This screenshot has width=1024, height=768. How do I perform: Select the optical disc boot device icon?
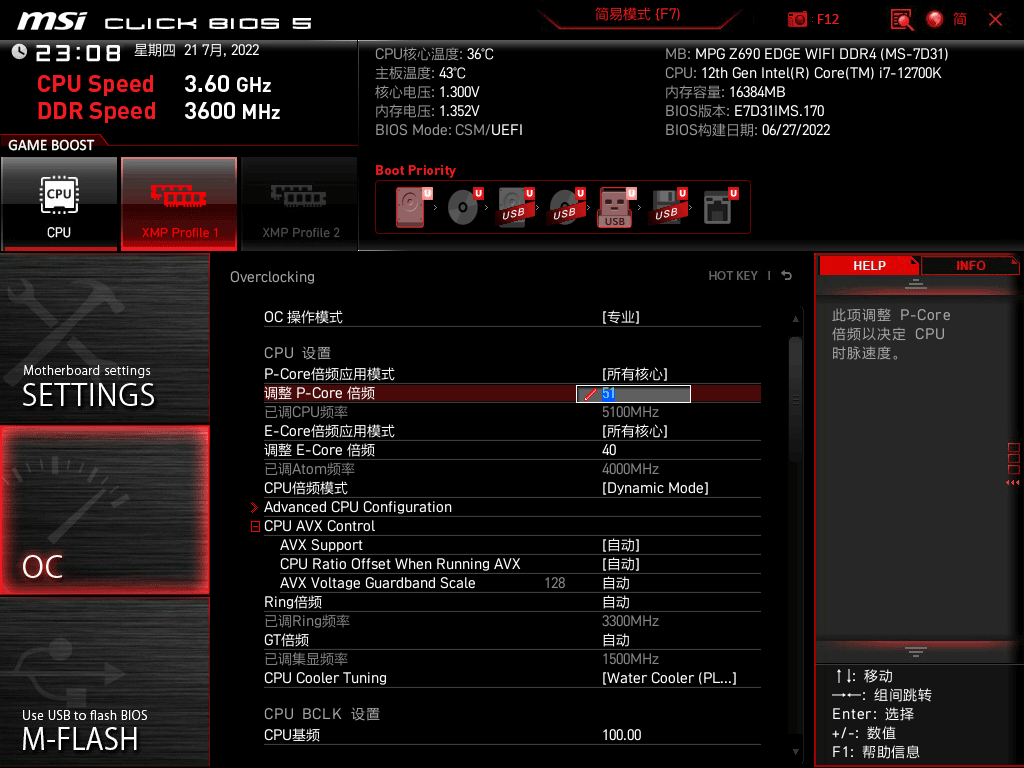coord(464,207)
